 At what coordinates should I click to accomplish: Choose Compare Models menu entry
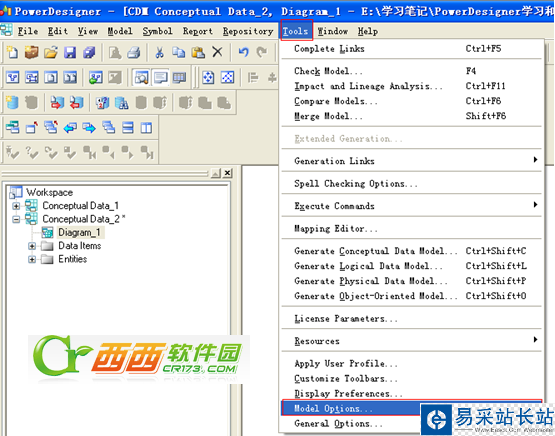412,101
